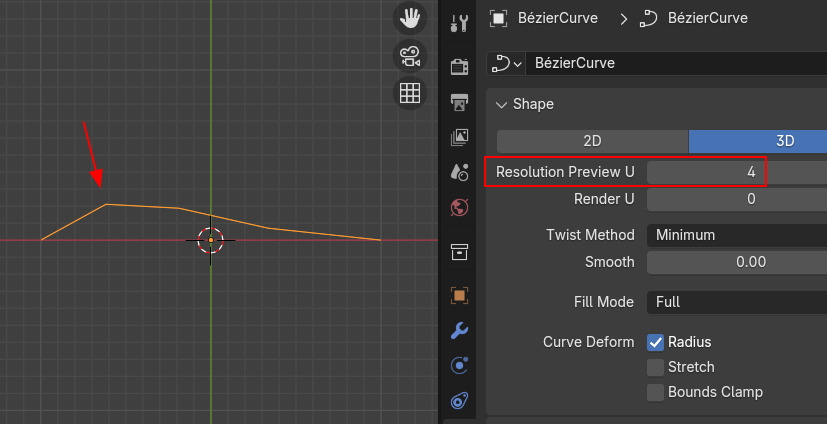Select the 3D shape button
The width and height of the screenshot is (827, 424).
[x=757, y=141]
